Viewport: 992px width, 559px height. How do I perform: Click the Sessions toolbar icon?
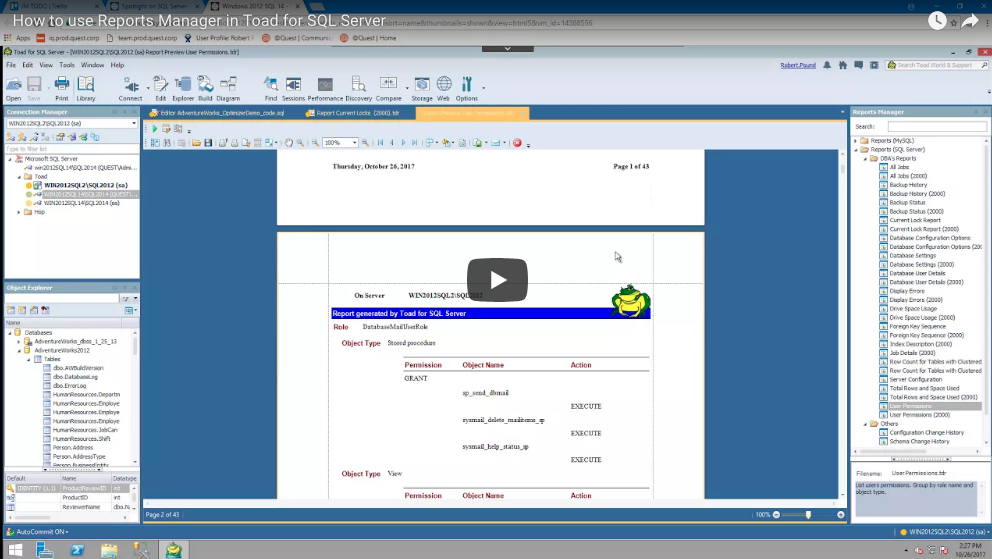coord(293,88)
